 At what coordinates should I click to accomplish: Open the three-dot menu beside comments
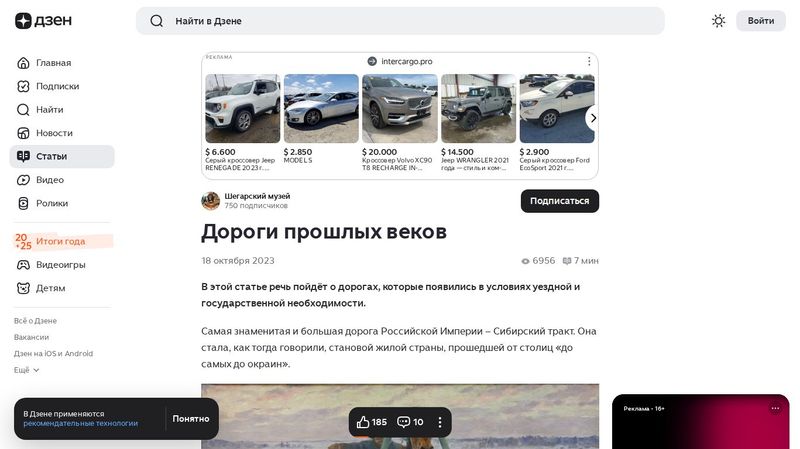(x=440, y=422)
